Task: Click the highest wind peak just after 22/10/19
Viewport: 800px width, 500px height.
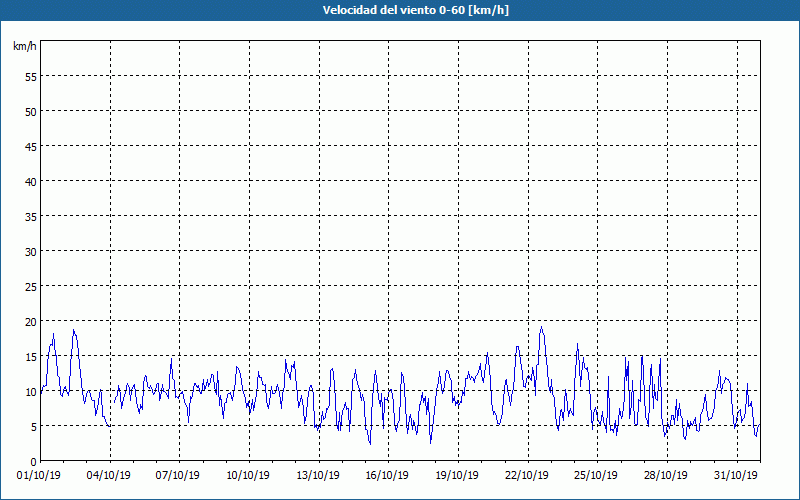Action: tap(541, 328)
